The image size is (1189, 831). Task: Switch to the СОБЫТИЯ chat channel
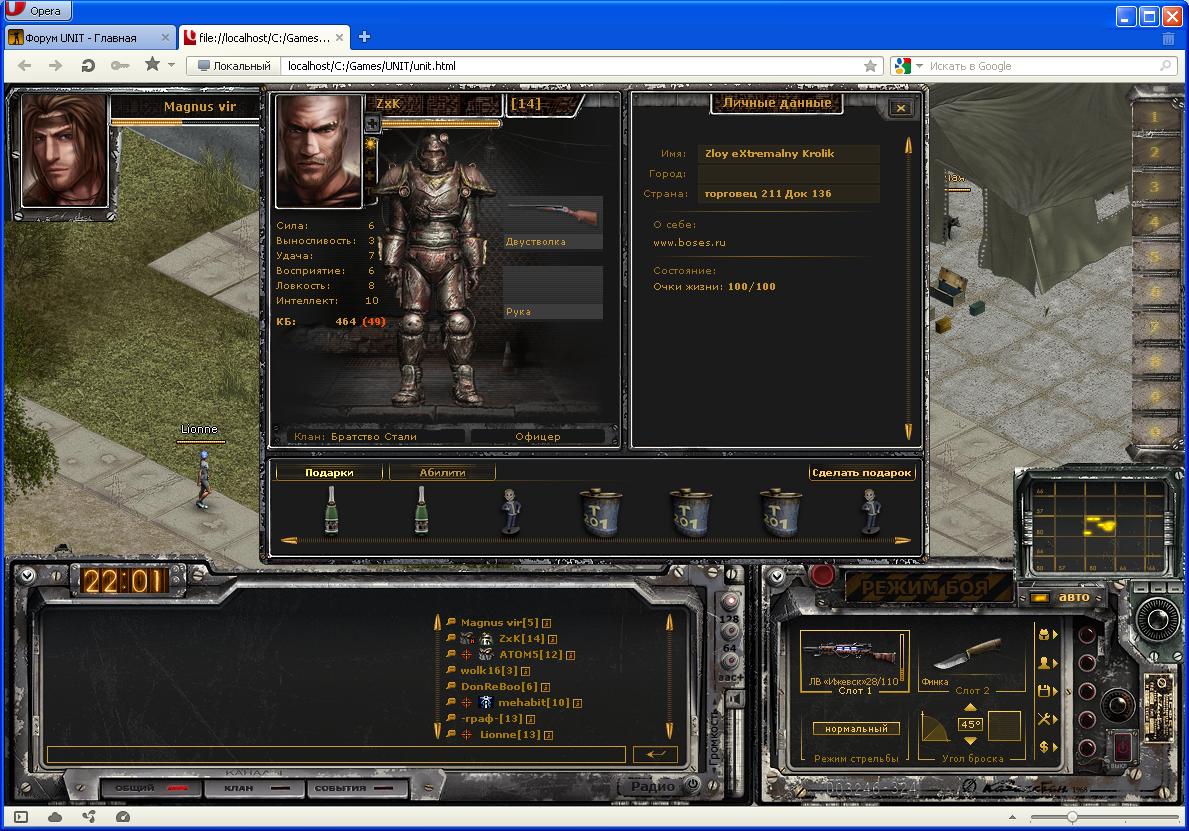tap(358, 789)
